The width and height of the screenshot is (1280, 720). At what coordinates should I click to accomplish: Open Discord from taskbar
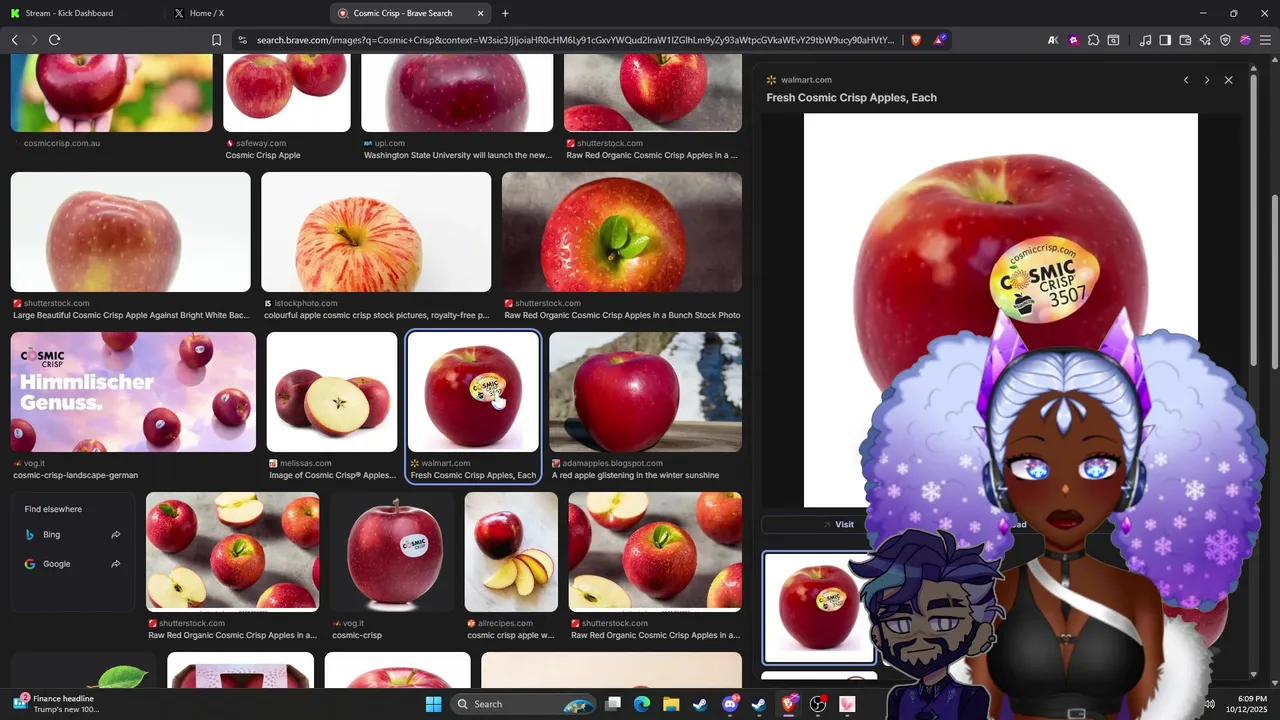pyautogui.click(x=730, y=704)
